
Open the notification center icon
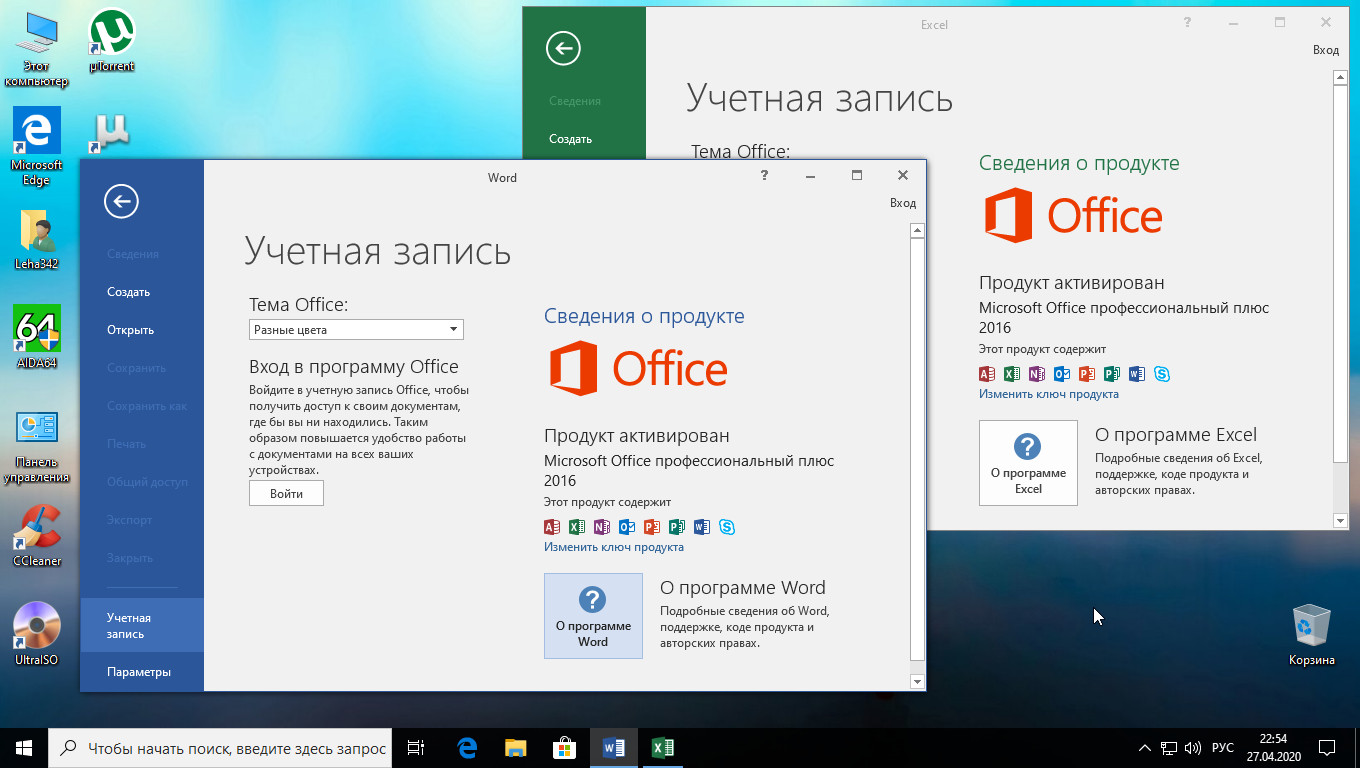point(1327,748)
